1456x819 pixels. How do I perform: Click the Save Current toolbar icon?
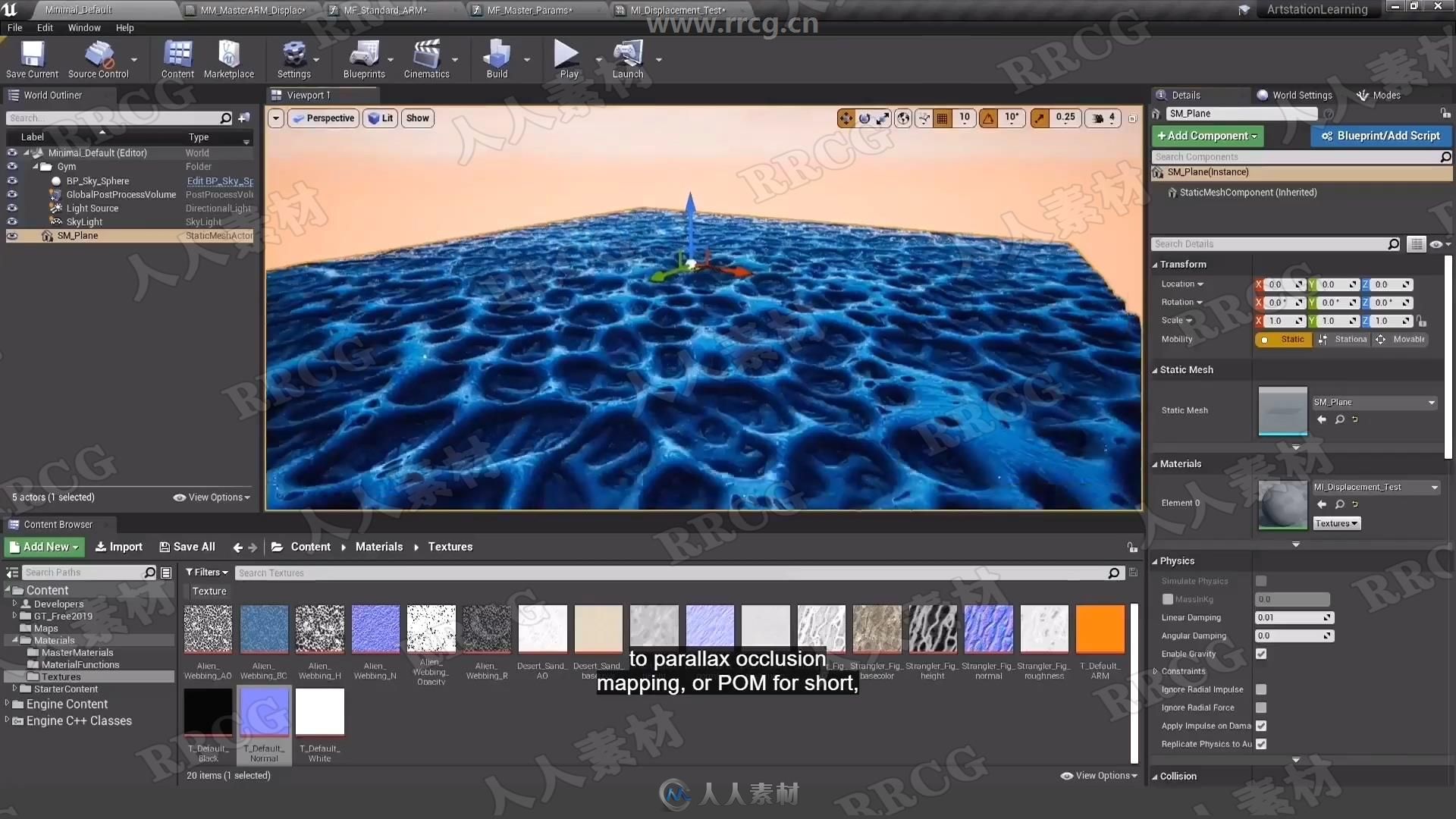[32, 59]
